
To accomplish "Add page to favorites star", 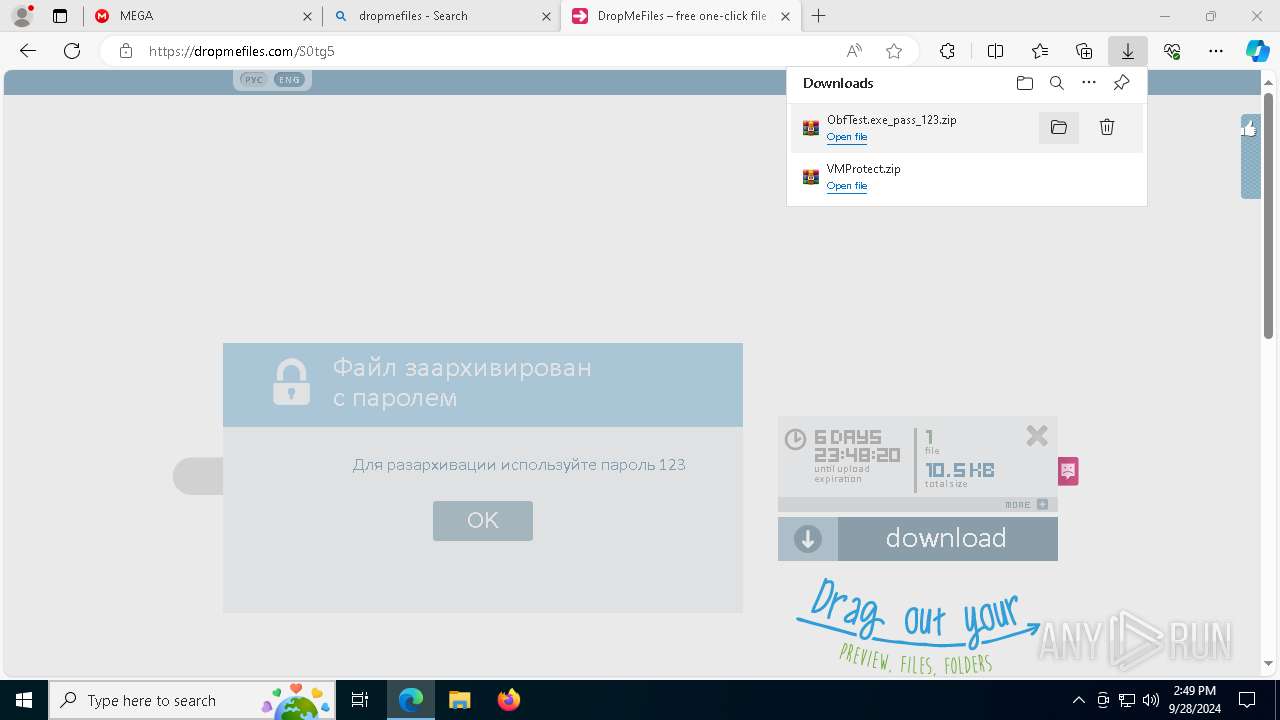I will [x=894, y=51].
